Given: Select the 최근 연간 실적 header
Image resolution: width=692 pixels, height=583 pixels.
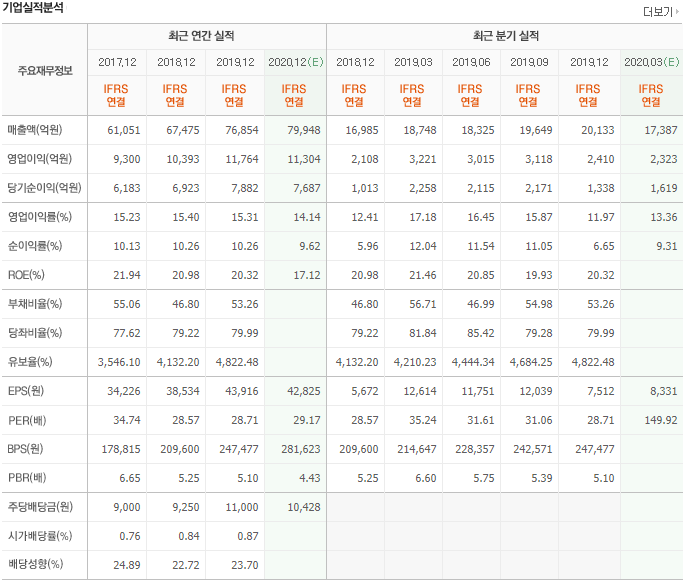Looking at the screenshot, I should 201,36.
